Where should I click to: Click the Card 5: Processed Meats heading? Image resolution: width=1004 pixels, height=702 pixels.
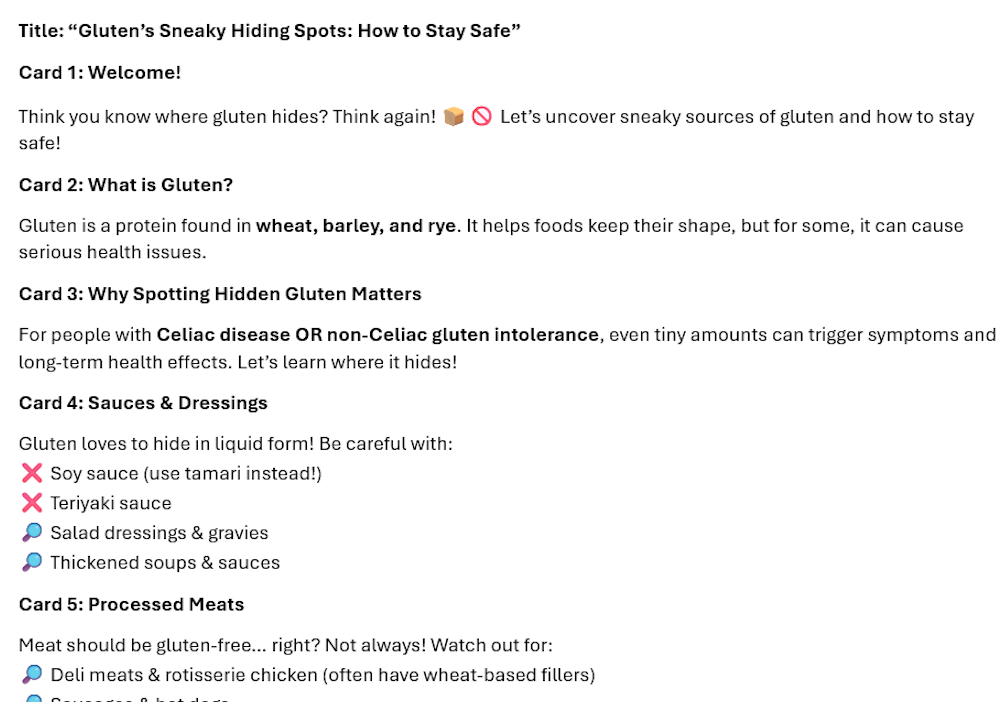coord(131,604)
